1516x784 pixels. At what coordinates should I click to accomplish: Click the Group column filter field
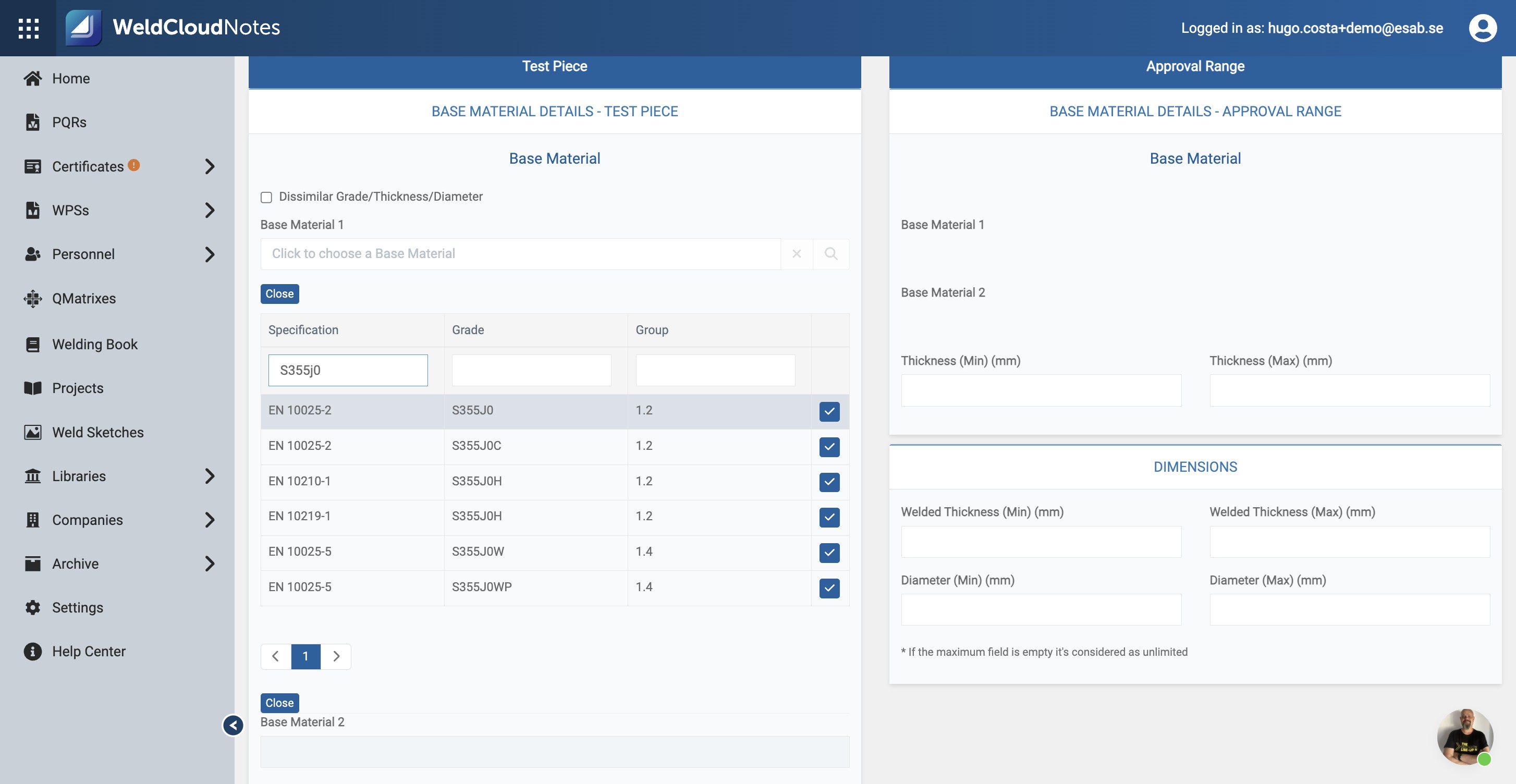pyautogui.click(x=715, y=370)
